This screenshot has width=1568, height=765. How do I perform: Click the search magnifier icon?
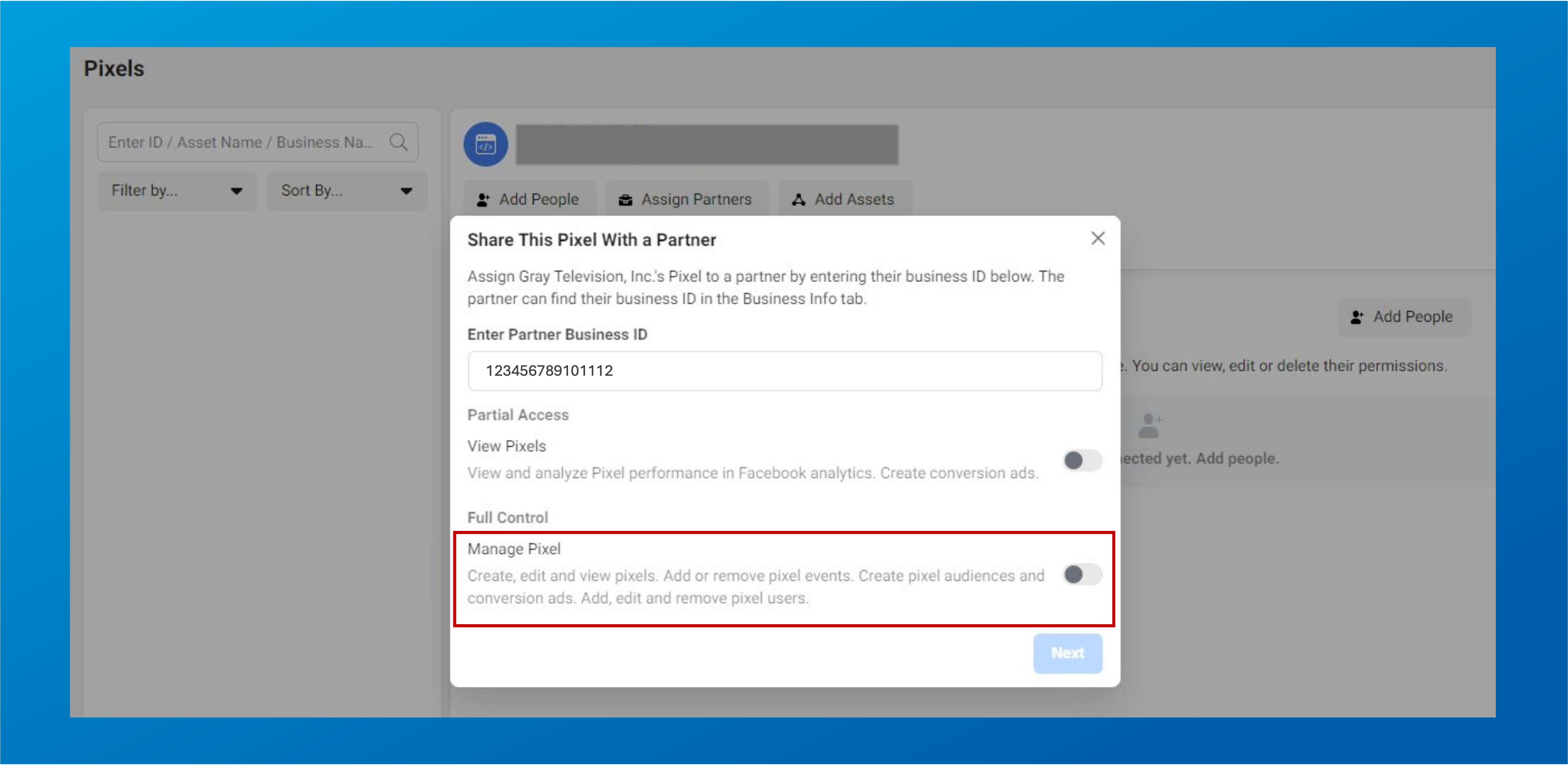click(x=399, y=142)
